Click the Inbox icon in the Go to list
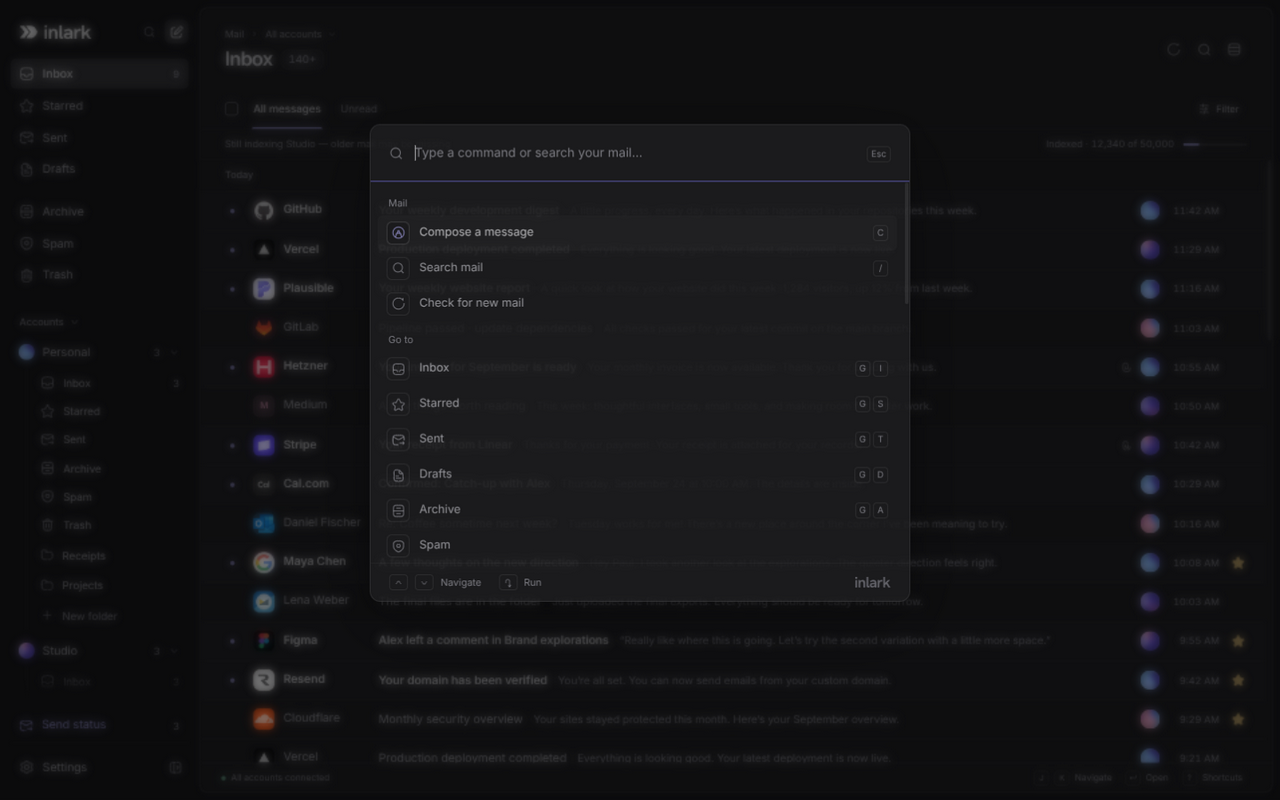This screenshot has height=800, width=1280. [x=398, y=368]
